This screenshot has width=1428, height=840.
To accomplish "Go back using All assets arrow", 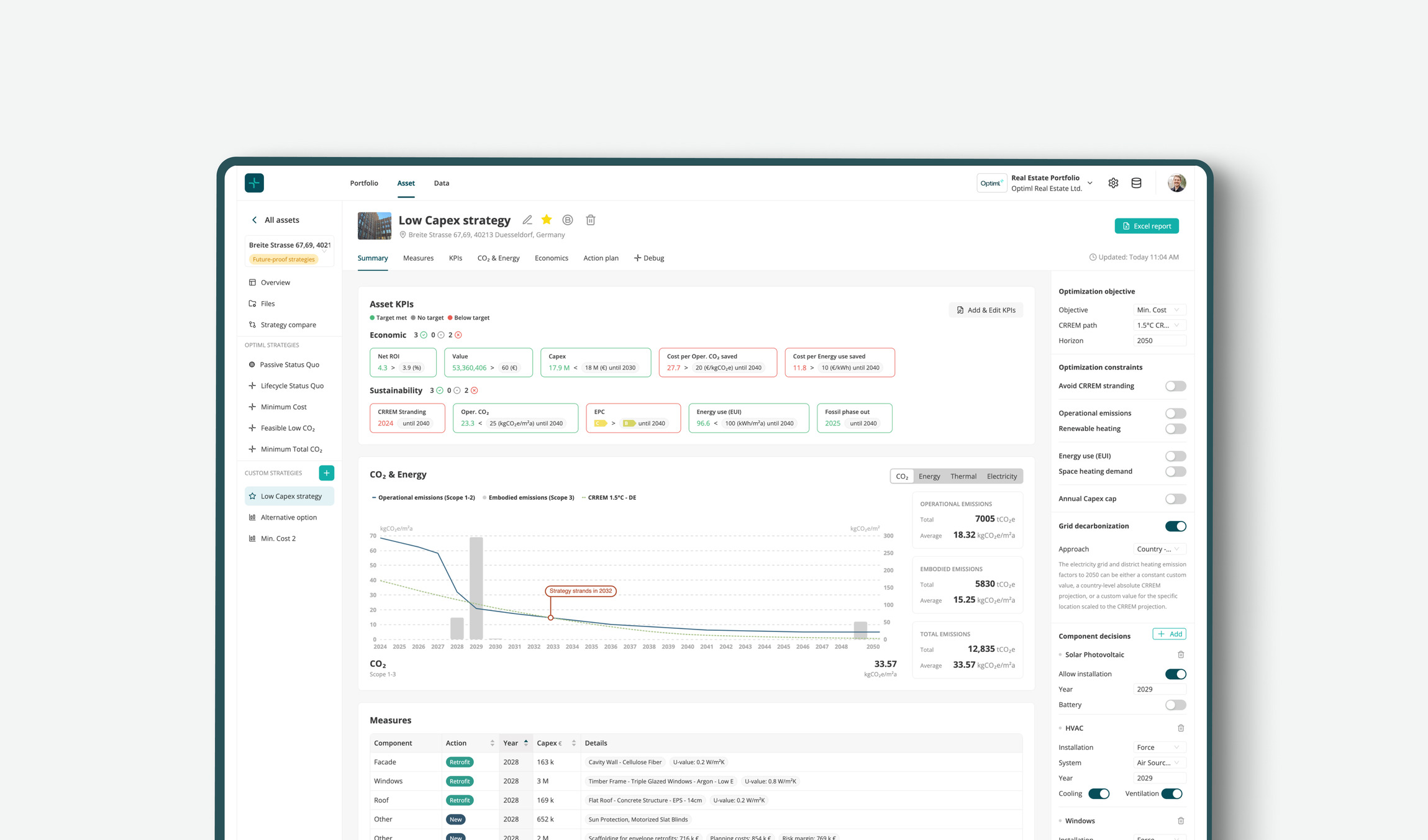I will [x=254, y=220].
